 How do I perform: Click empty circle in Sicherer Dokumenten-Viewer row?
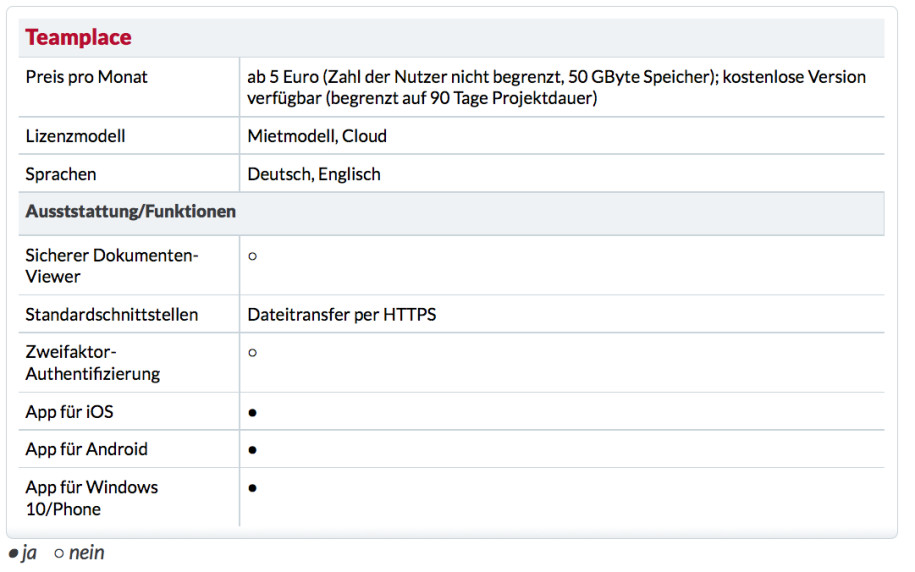pos(253,256)
